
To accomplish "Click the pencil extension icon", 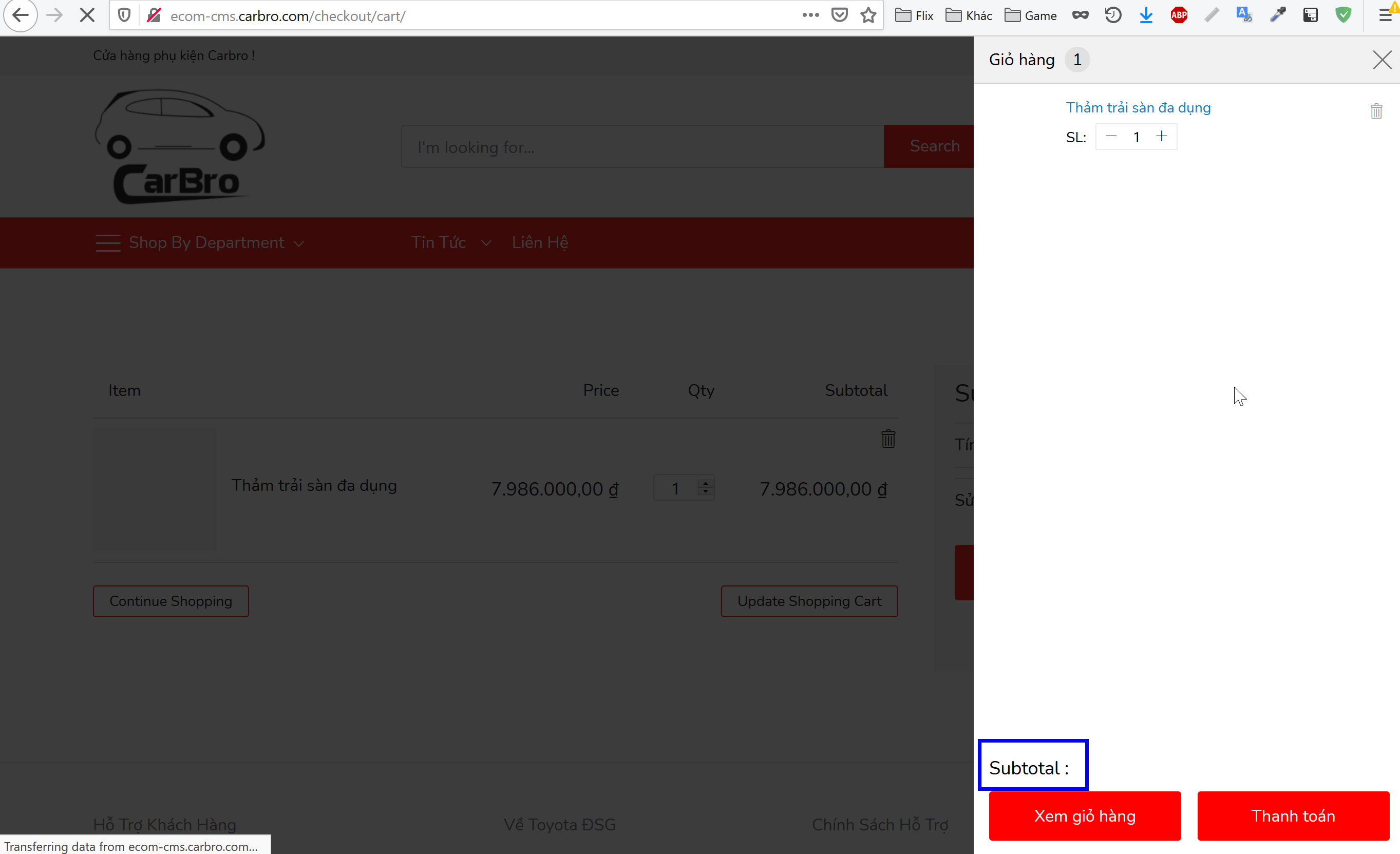I will pyautogui.click(x=1212, y=15).
